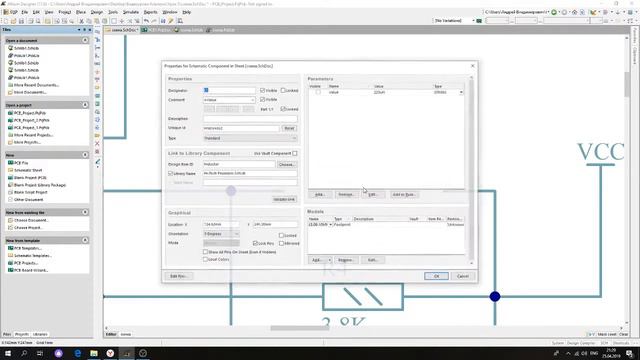The image size is (640, 360).
Task: Open the DXP menu
Action: pyautogui.click(x=11, y=12)
